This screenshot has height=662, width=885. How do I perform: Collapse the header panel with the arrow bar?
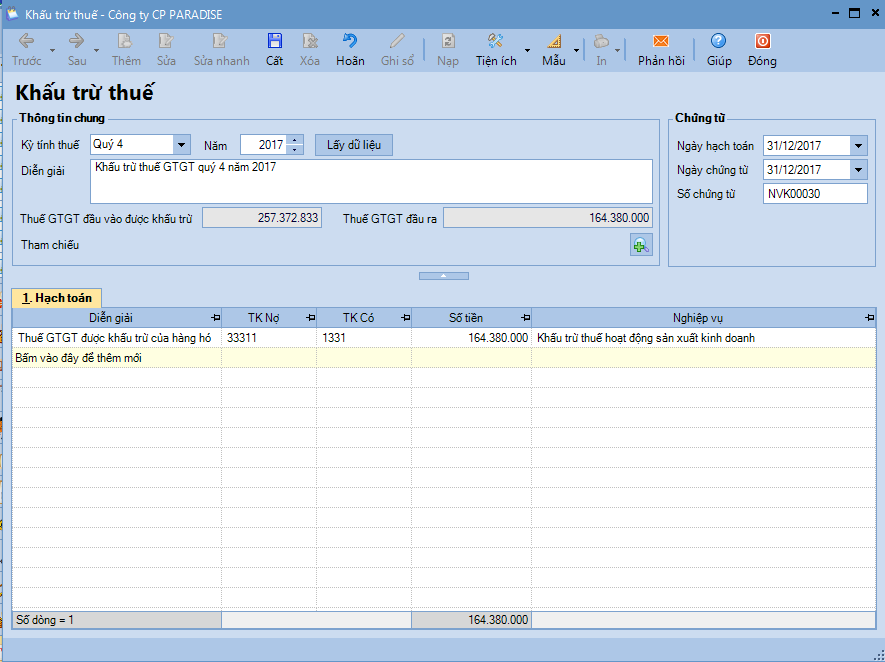coord(444,276)
